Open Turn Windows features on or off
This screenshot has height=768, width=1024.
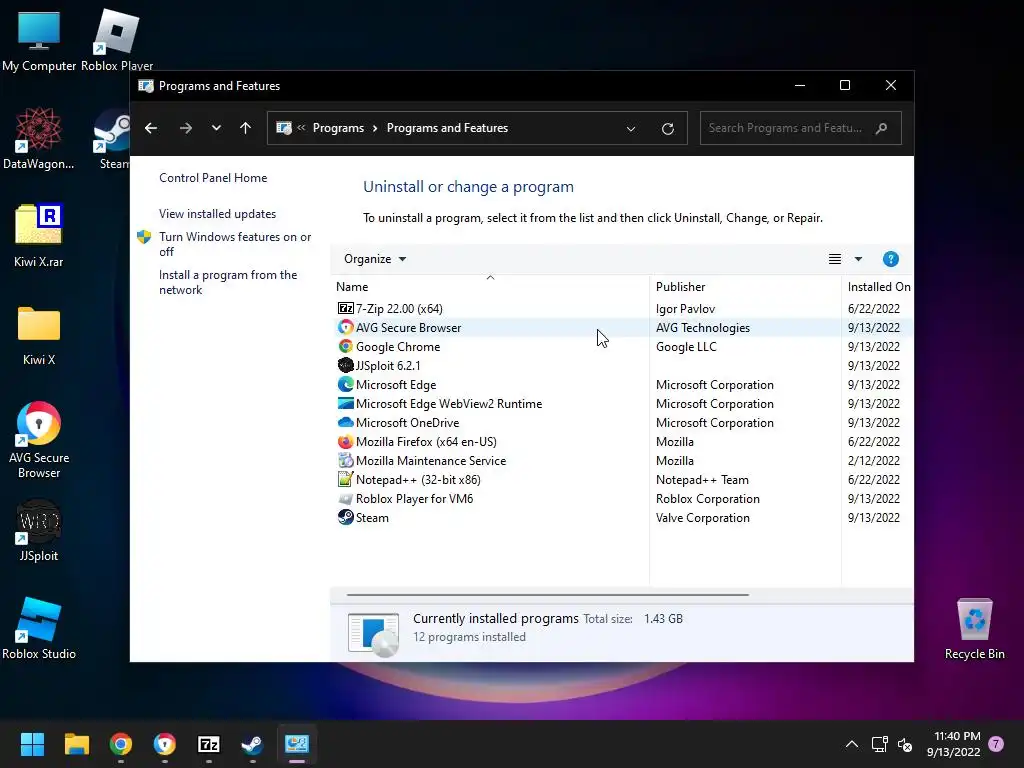pyautogui.click(x=234, y=244)
